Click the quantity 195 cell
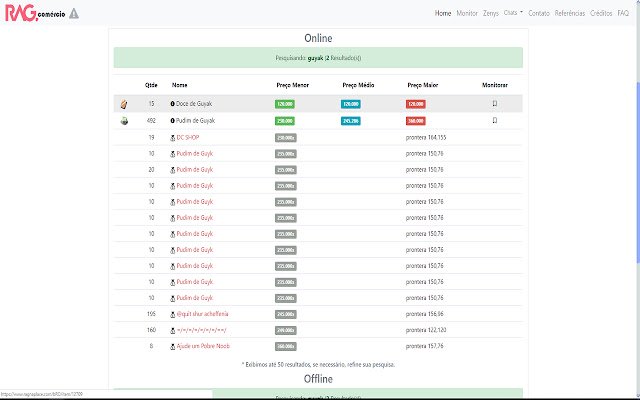This screenshot has height=400, width=640. 151,314
